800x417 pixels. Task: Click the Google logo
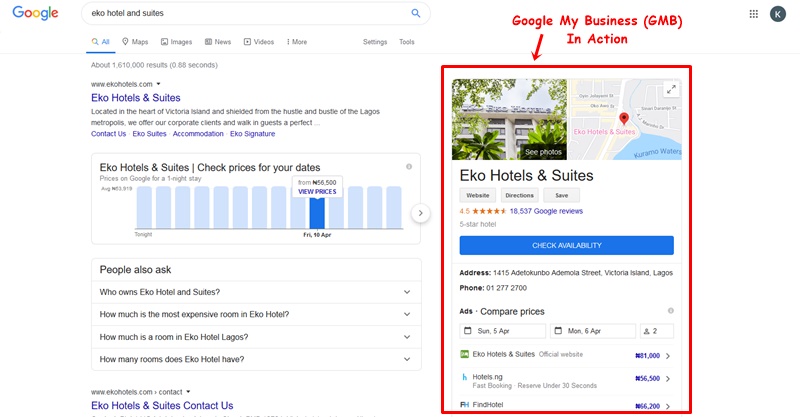point(36,14)
